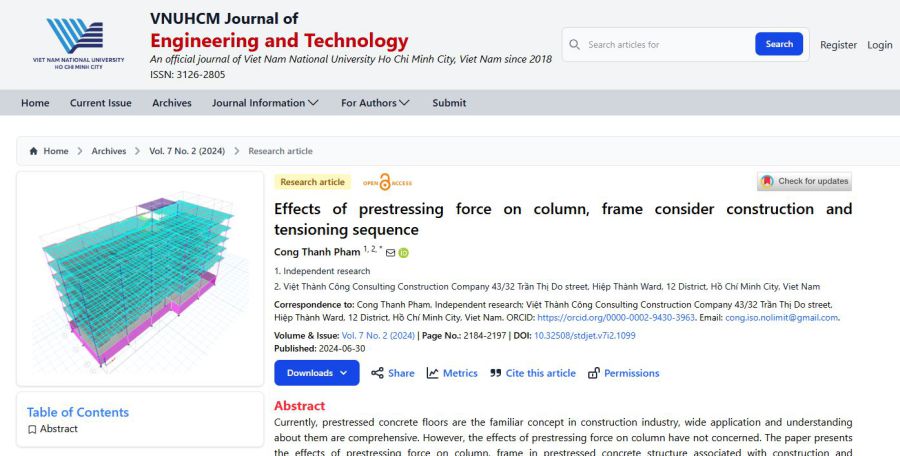Click the Permissions unlock icon

click(593, 373)
